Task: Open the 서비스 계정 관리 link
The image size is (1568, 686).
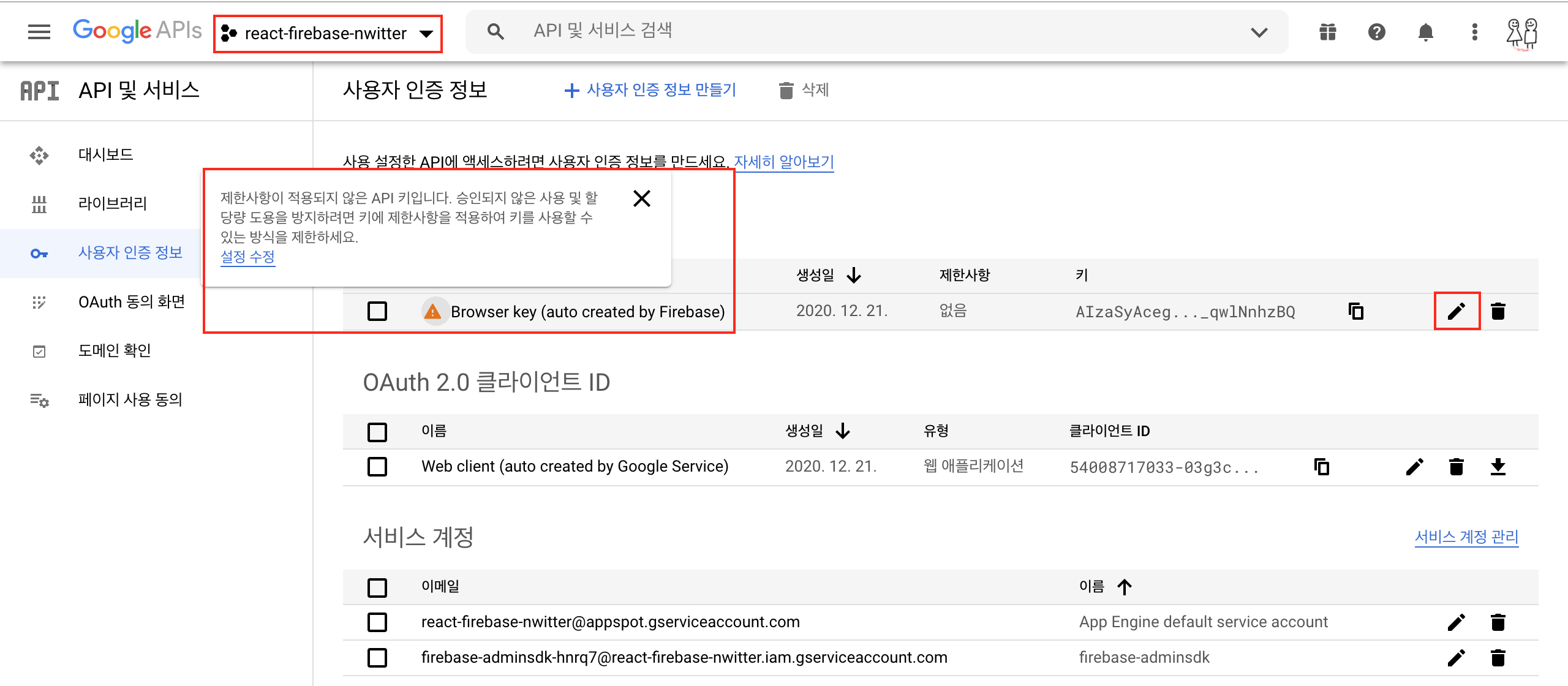Action: pyautogui.click(x=1466, y=537)
